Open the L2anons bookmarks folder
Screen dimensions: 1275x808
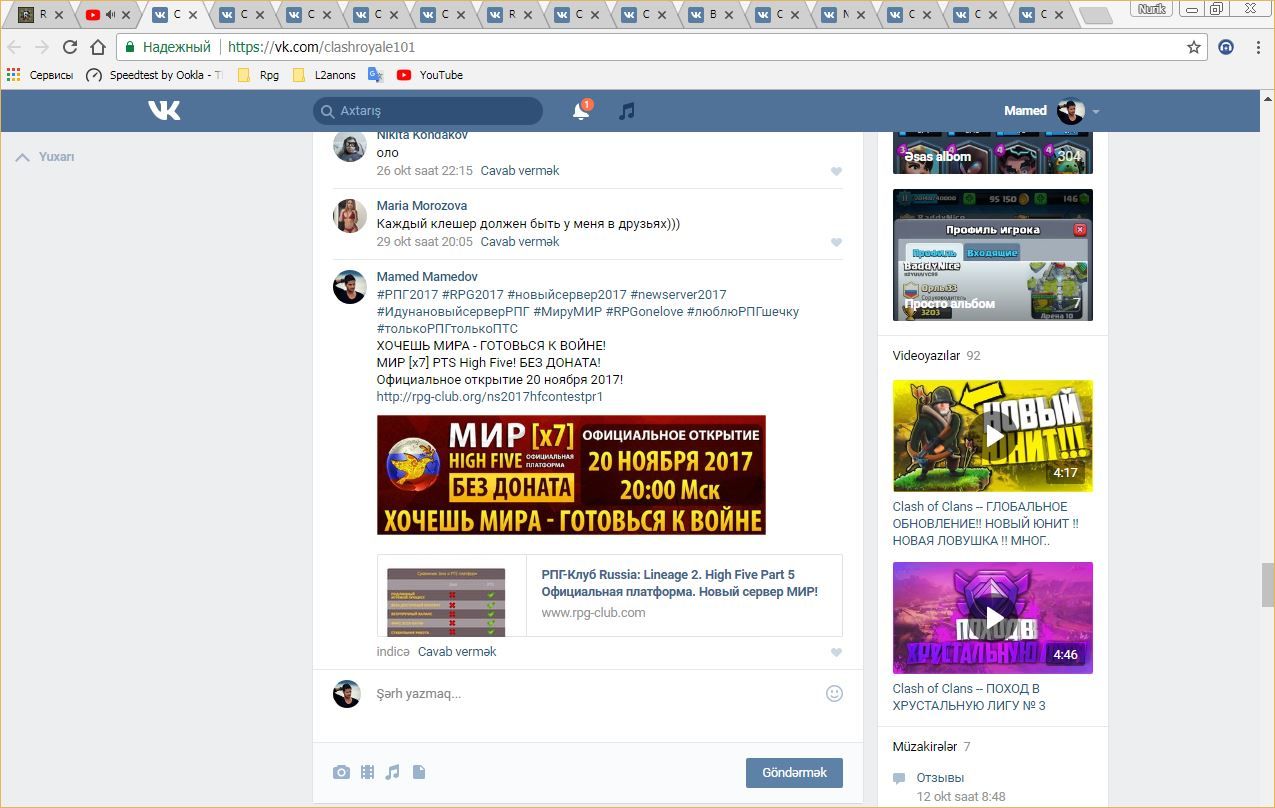click(x=324, y=75)
